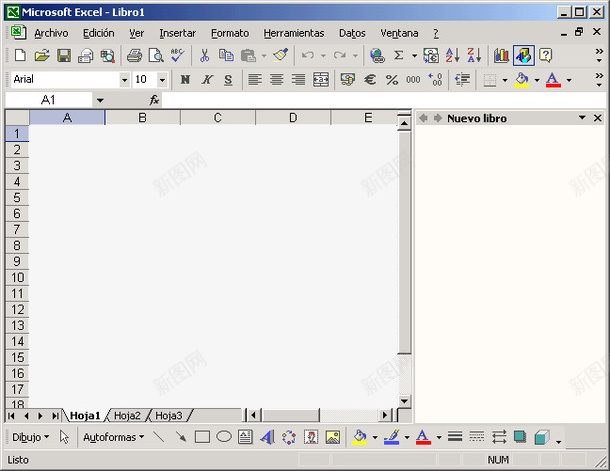Viewport: 610px width, 471px height.
Task: Switch to Hoja3 sheet tab
Action: pos(168,416)
